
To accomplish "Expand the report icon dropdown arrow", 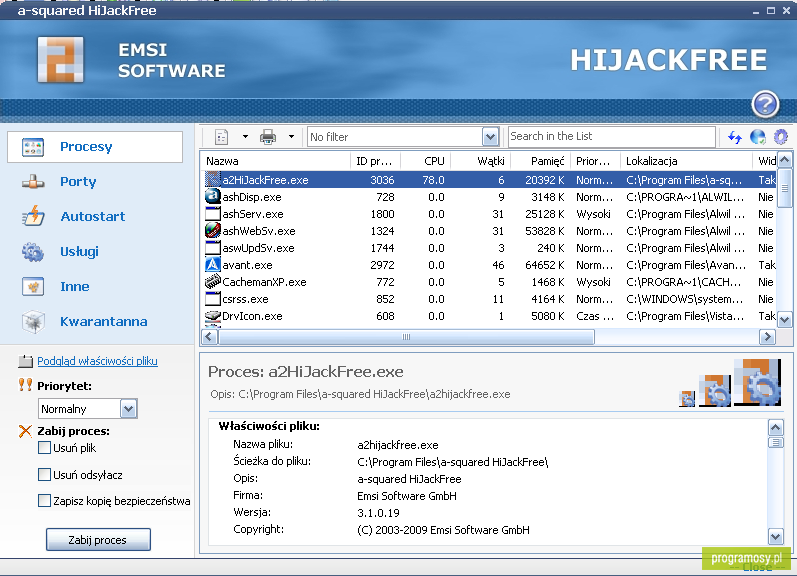I will pos(246,137).
